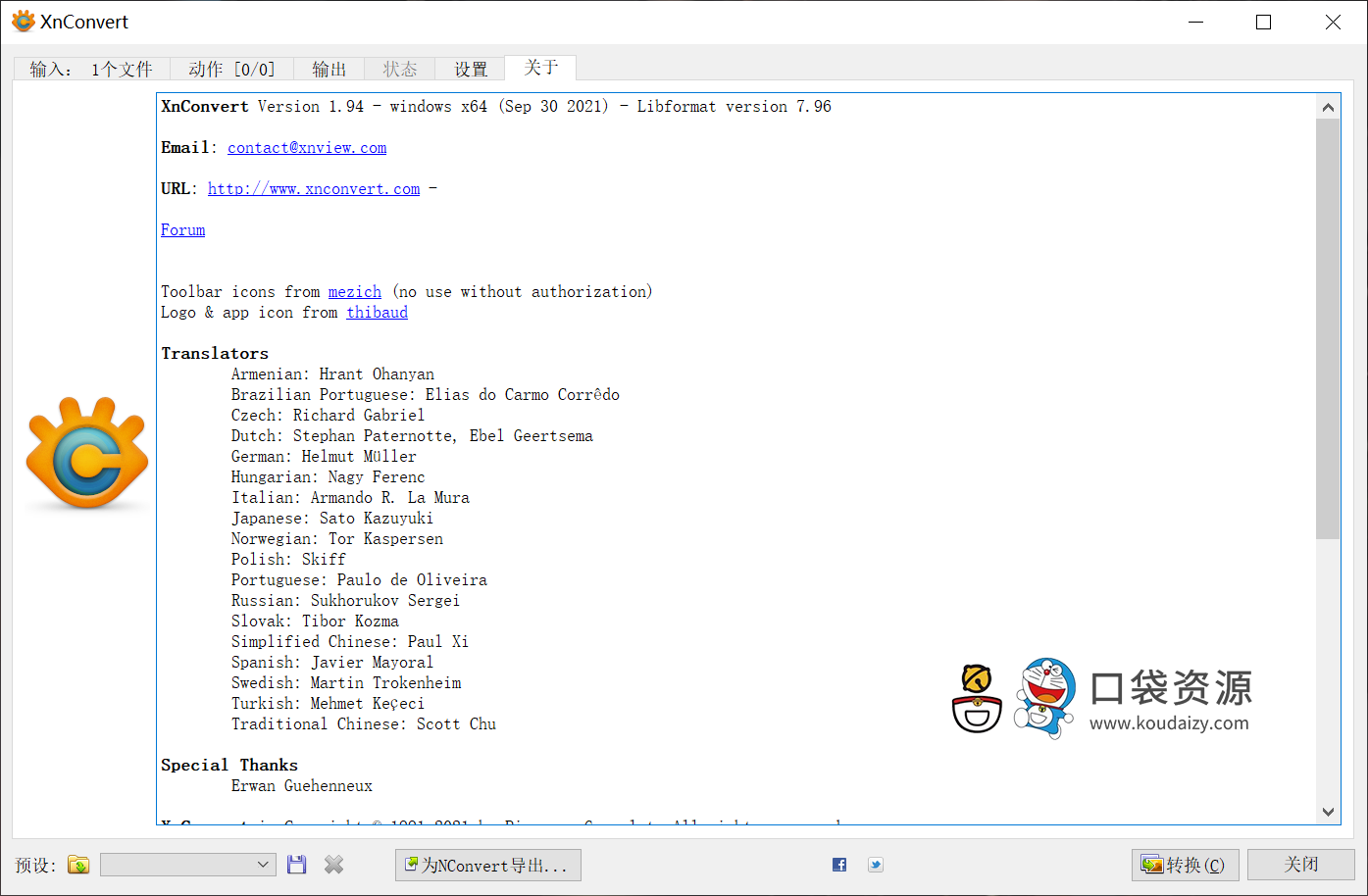Viewport: 1368px width, 896px height.
Task: Click the scrollbar down arrow
Action: 1328,812
